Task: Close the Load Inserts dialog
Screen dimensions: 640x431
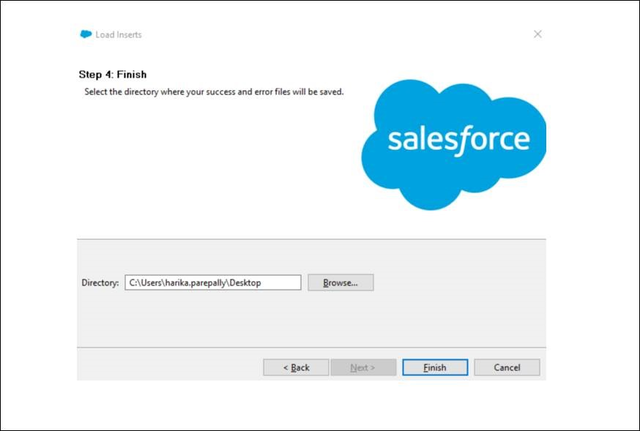Action: pyautogui.click(x=538, y=34)
